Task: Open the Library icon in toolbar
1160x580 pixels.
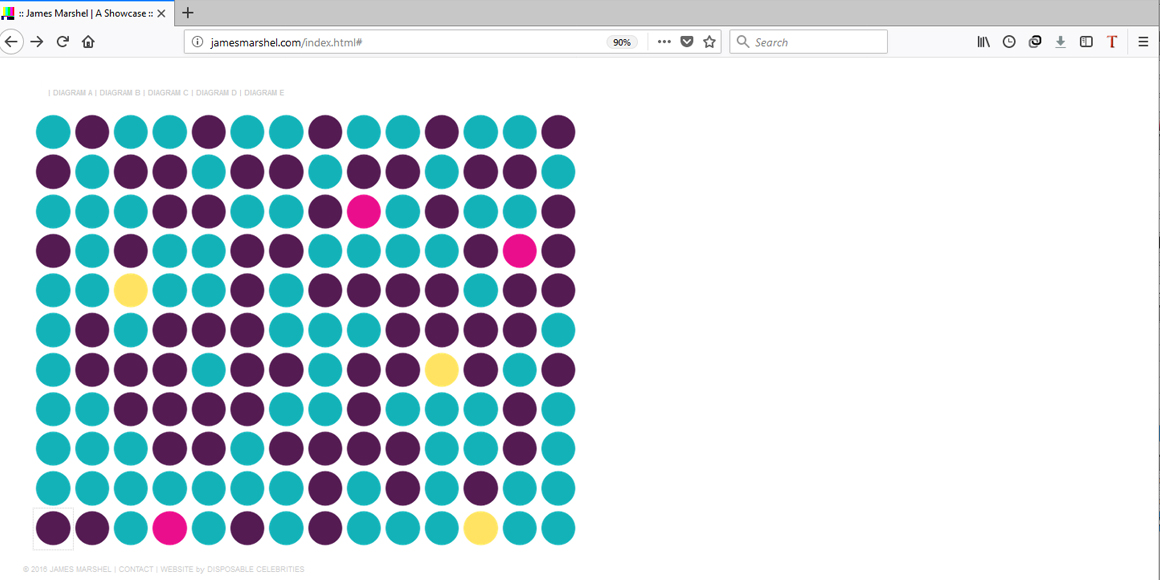Action: 983,42
